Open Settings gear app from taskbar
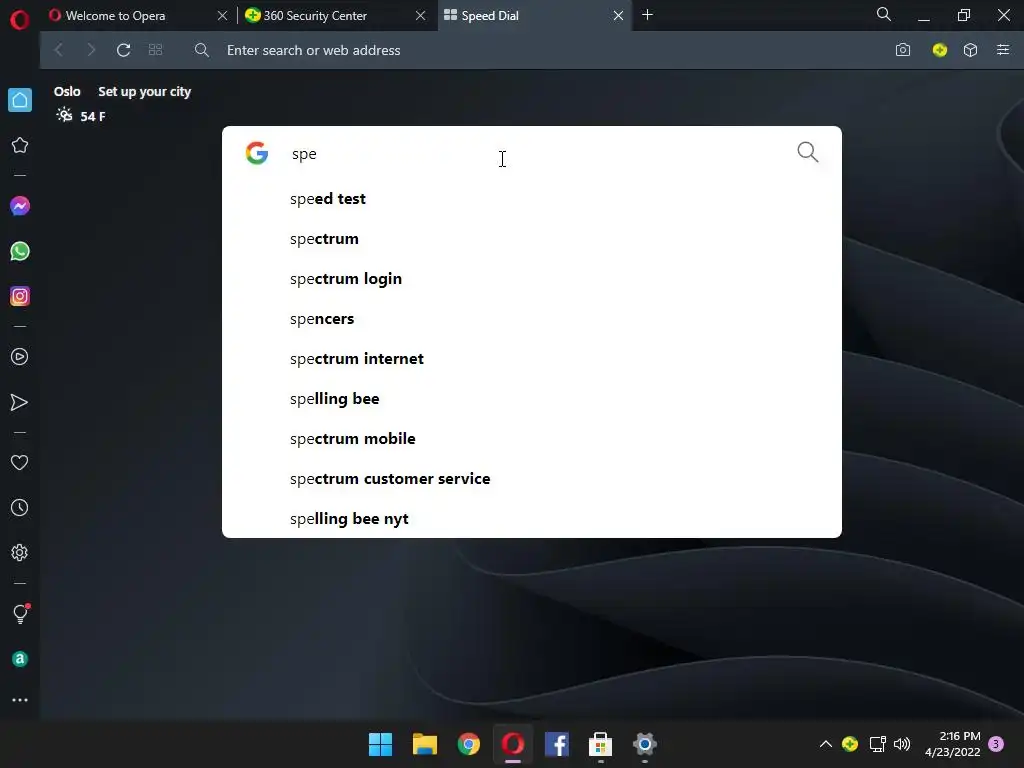The height and width of the screenshot is (768, 1024). point(645,744)
